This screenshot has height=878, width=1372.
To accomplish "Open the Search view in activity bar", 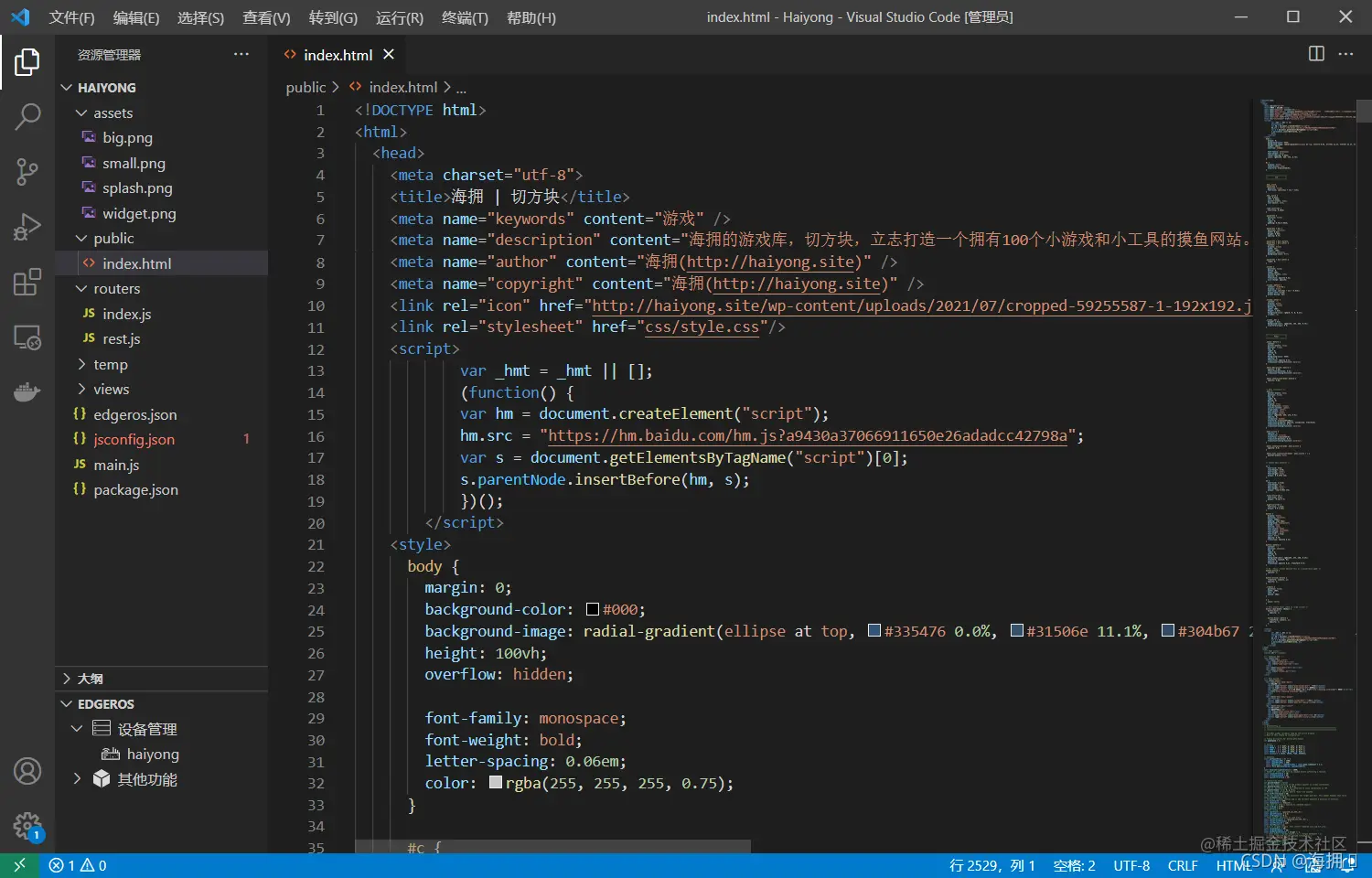I will click(27, 117).
